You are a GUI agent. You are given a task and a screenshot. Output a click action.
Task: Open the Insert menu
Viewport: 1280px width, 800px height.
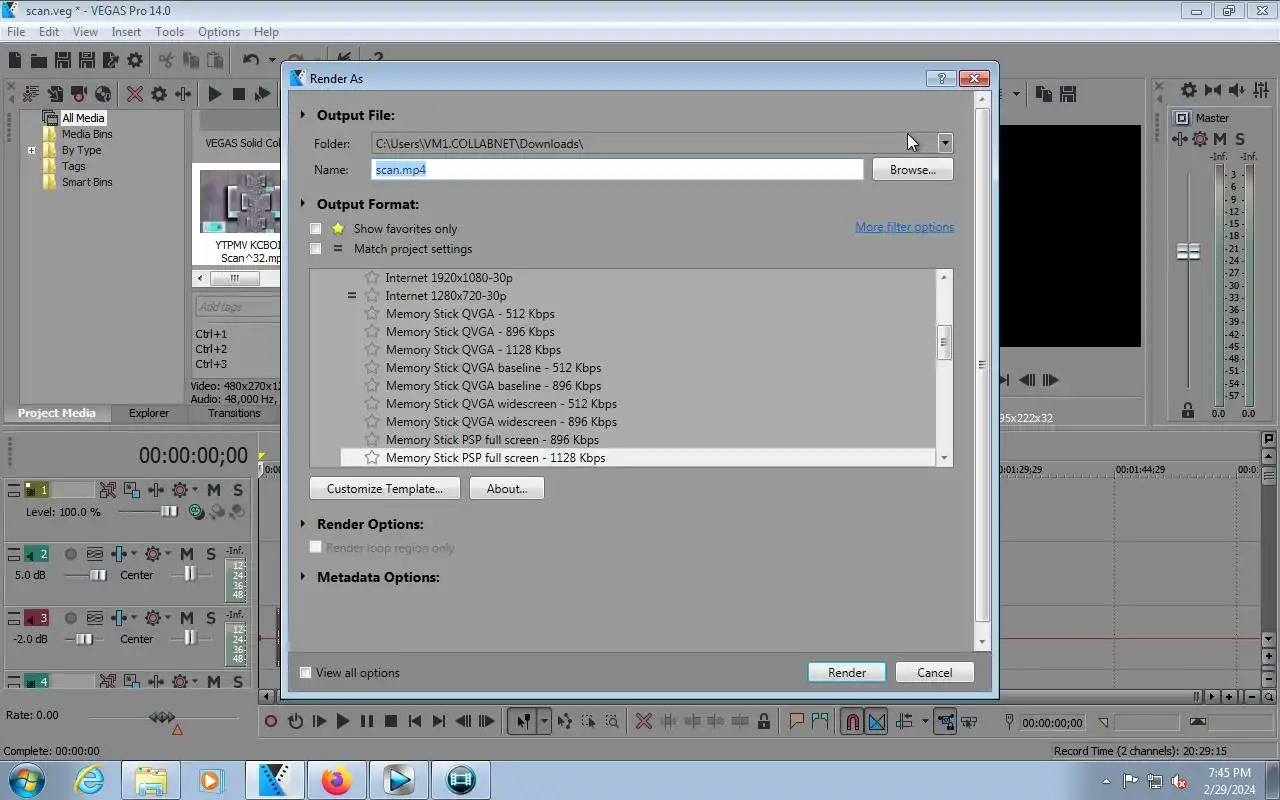coord(126,32)
